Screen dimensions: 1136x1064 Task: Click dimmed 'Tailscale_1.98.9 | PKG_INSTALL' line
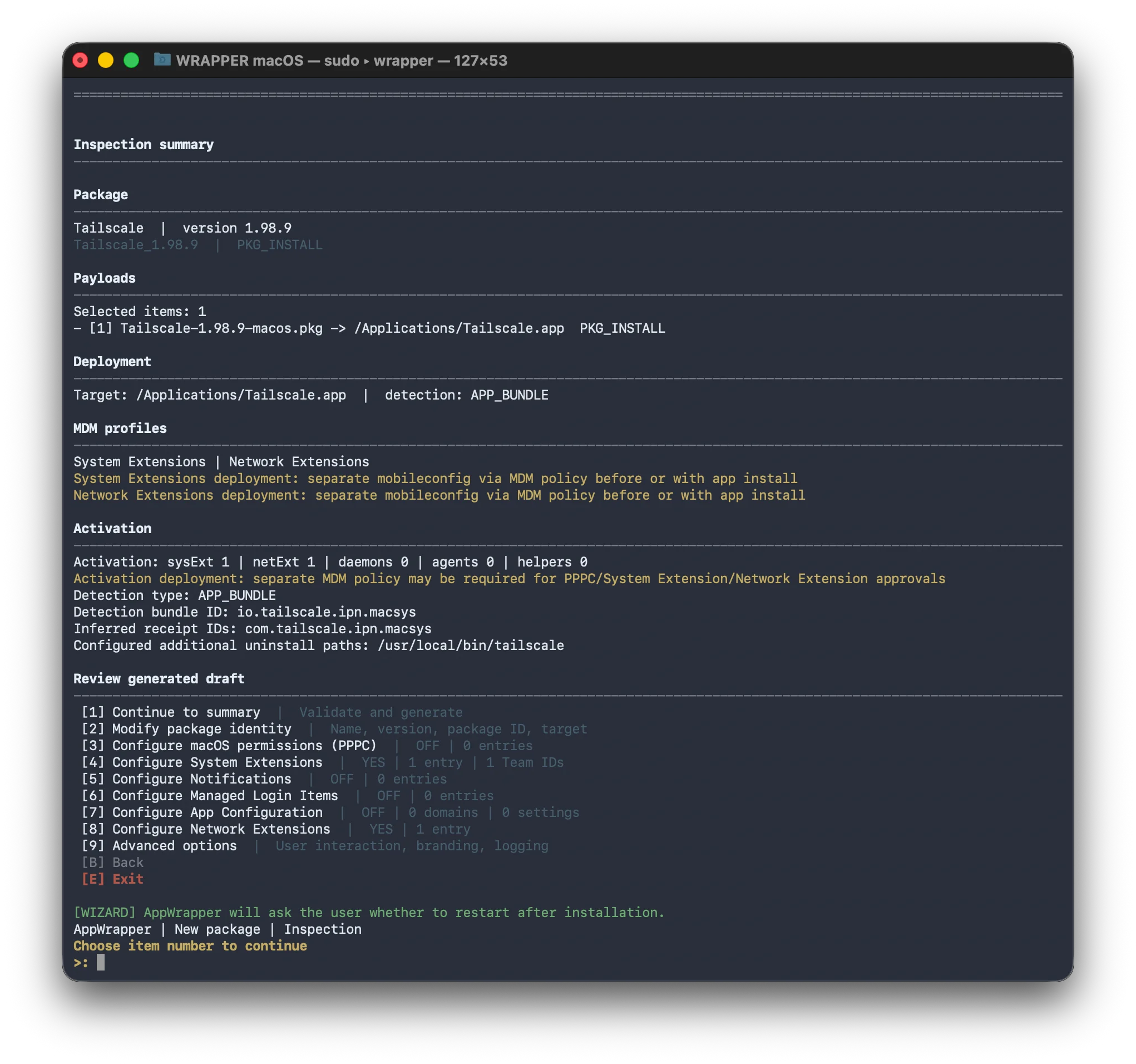click(198, 245)
